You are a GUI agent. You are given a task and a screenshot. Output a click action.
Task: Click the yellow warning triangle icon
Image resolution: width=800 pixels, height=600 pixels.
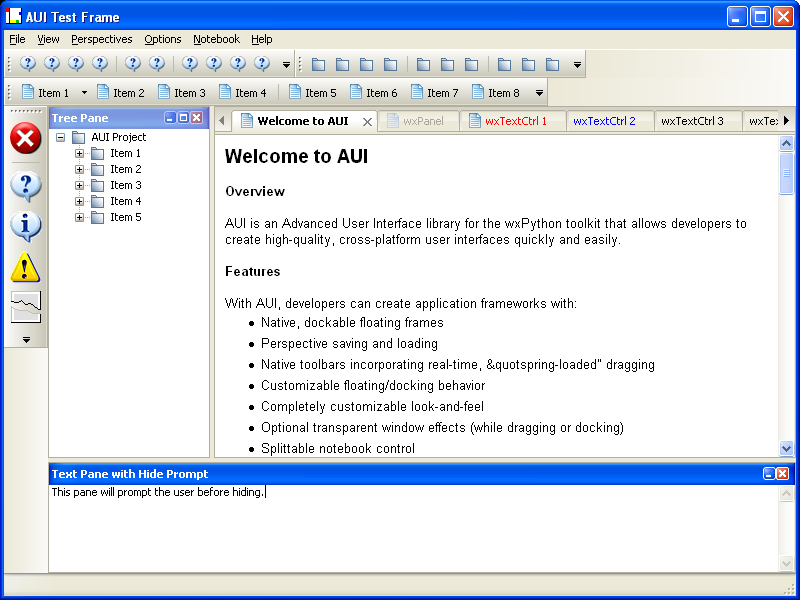pyautogui.click(x=25, y=267)
